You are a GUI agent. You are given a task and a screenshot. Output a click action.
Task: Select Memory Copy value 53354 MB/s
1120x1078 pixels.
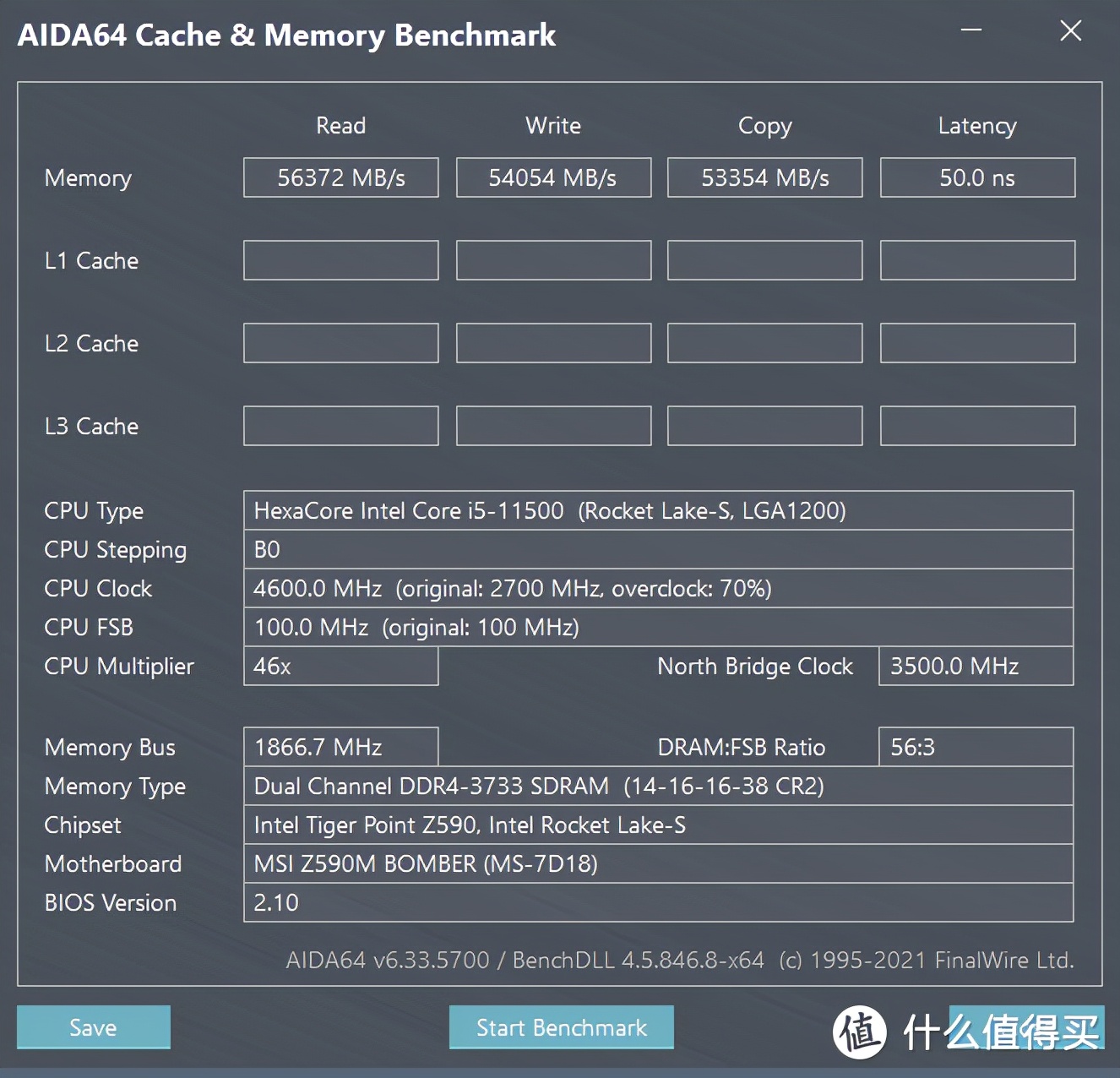pos(765,177)
